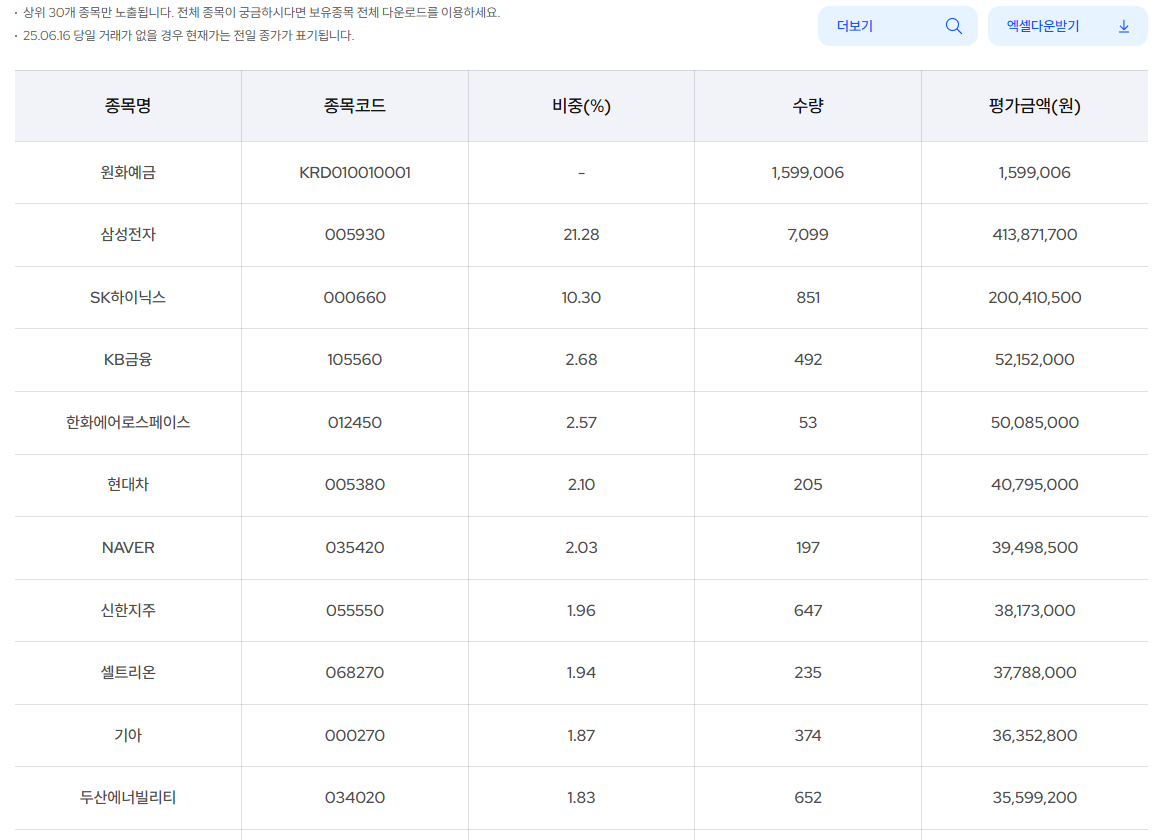Image resolution: width=1157 pixels, height=840 pixels.
Task: Select the 두산에너빌리티 cell
Action: click(128, 797)
